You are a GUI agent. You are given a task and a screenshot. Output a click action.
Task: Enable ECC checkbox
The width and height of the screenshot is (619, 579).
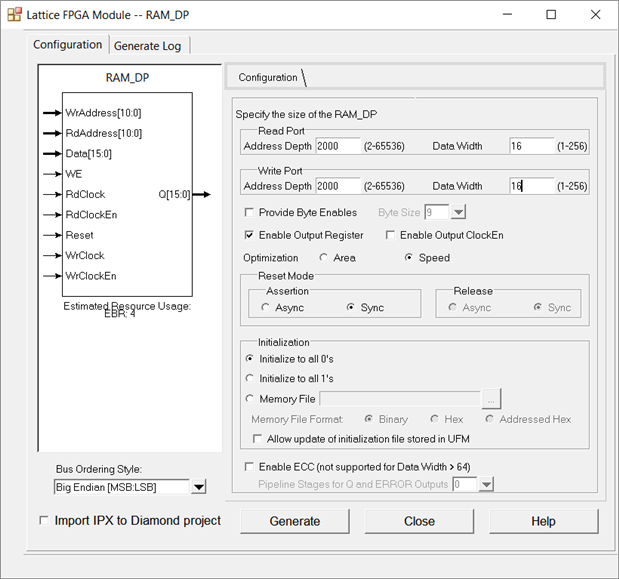point(249,467)
